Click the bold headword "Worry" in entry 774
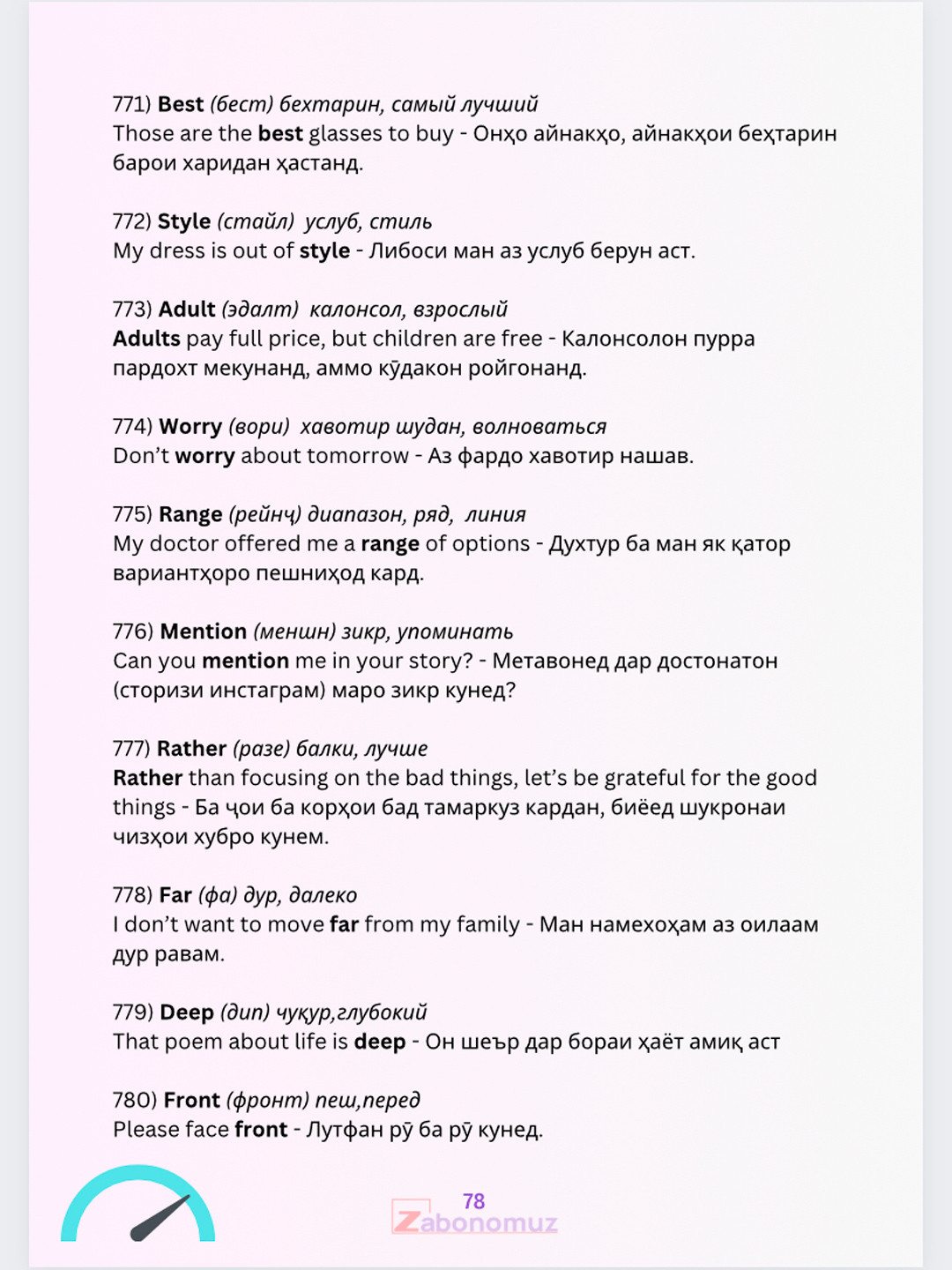The image size is (952, 1270). 190,427
